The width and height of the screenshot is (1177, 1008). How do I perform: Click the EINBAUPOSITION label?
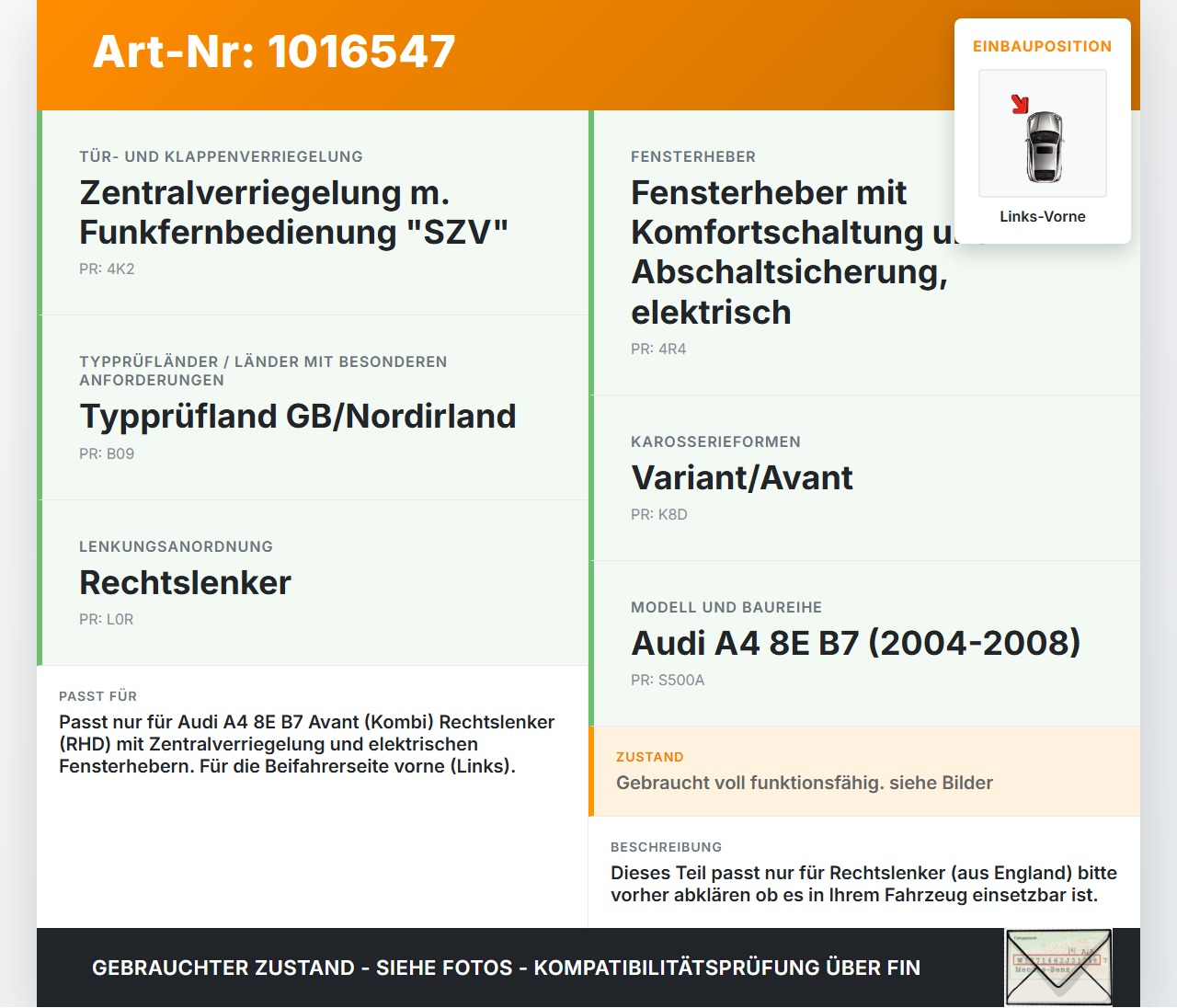click(x=1043, y=46)
